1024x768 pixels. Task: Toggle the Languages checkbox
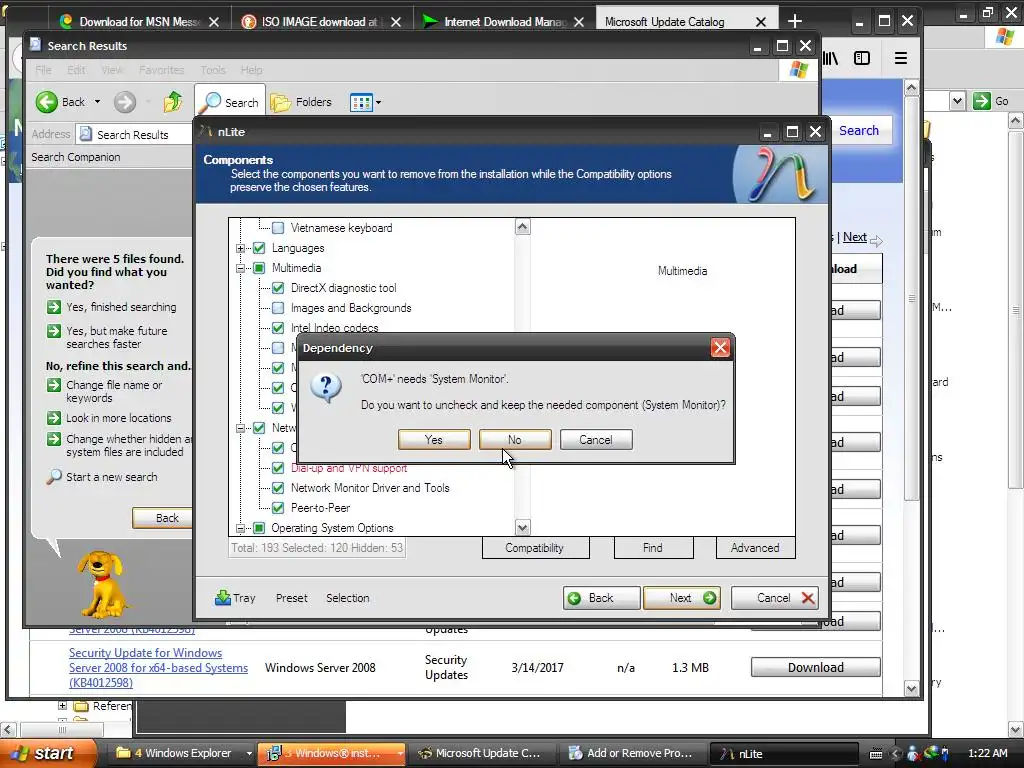[x=259, y=248]
